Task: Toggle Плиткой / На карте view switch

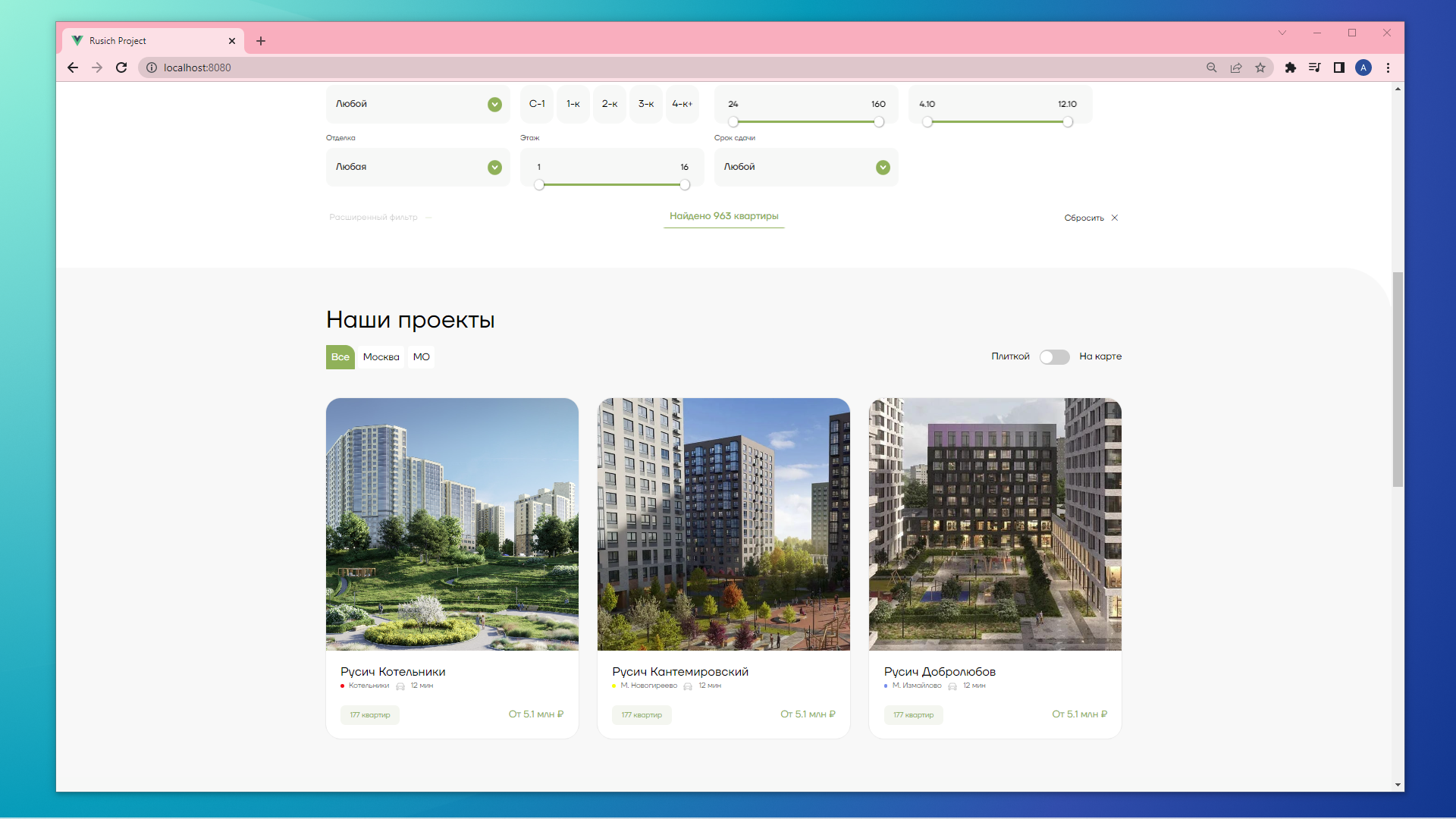Action: click(1054, 356)
